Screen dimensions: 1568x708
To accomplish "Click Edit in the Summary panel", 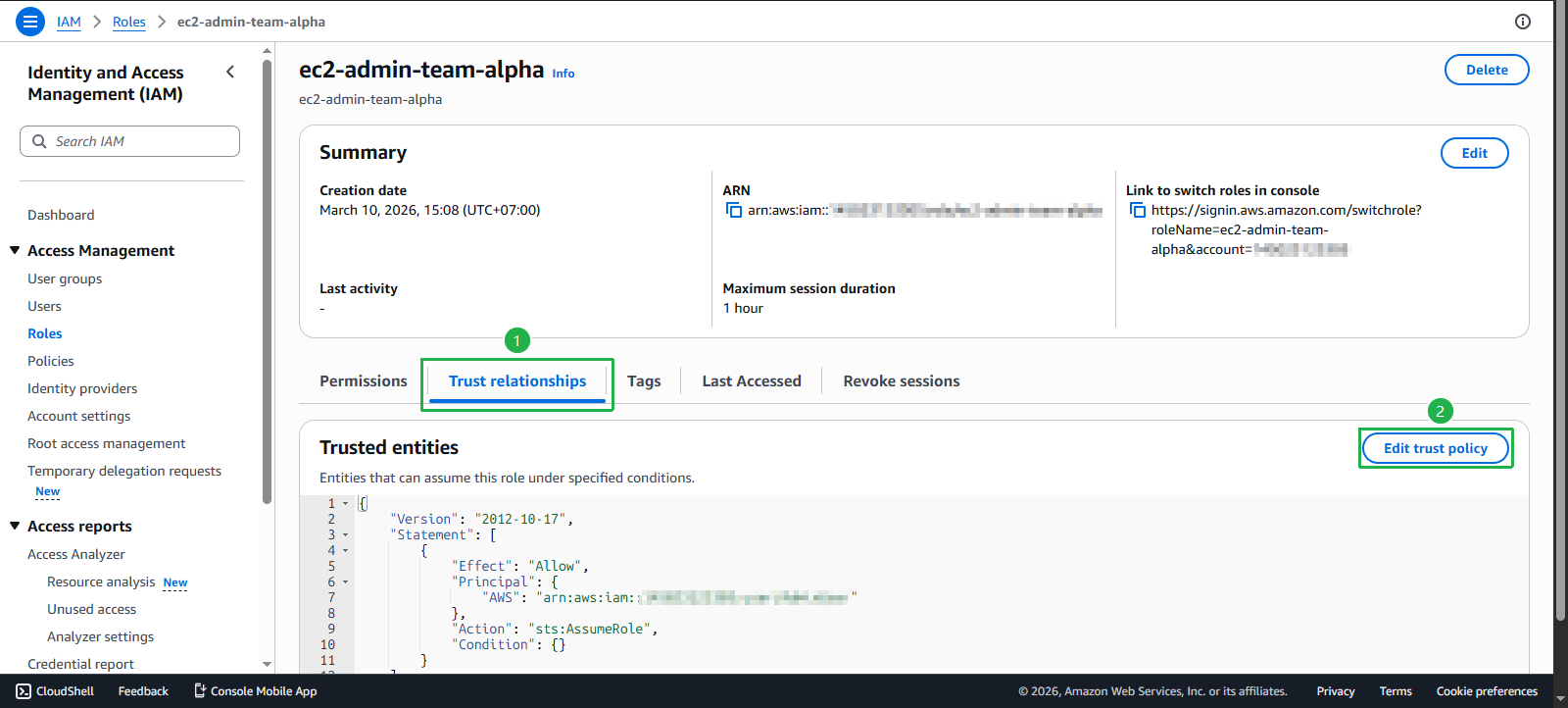I will tap(1474, 153).
